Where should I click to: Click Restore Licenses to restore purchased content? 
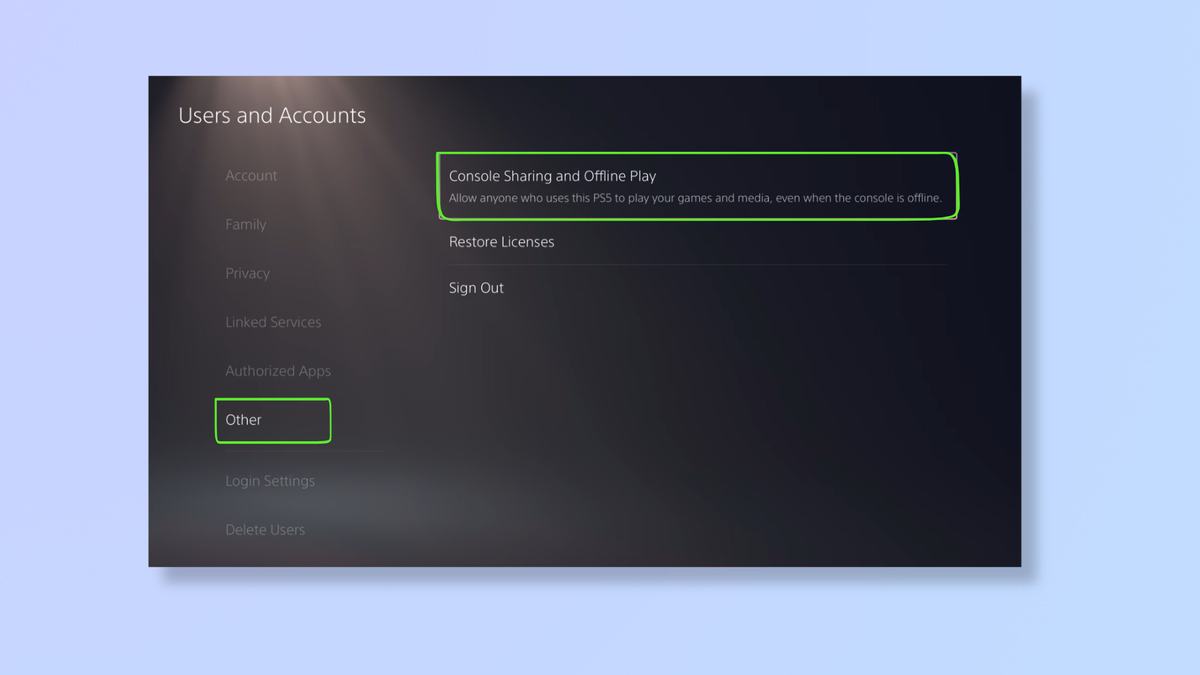coord(501,241)
